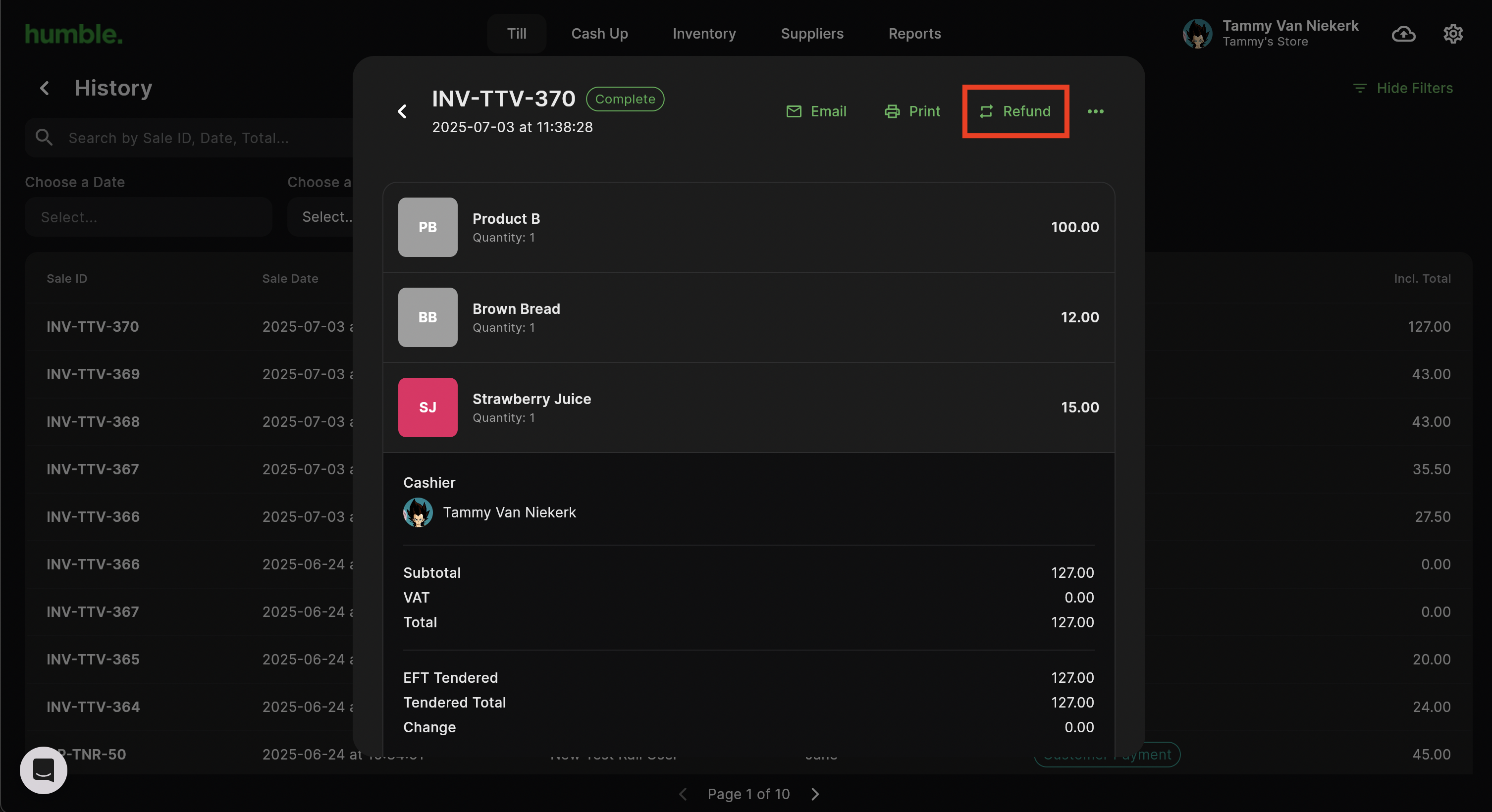Click the cashier avatar image

pos(418,513)
